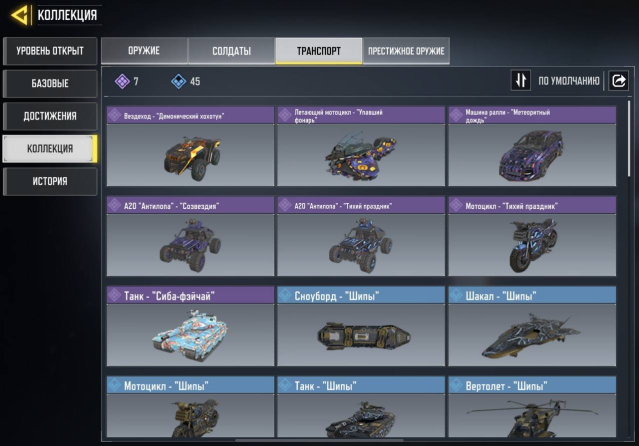Click rarity diamond on Вертолет "Шипы" card
The image size is (639, 446).
(456, 385)
